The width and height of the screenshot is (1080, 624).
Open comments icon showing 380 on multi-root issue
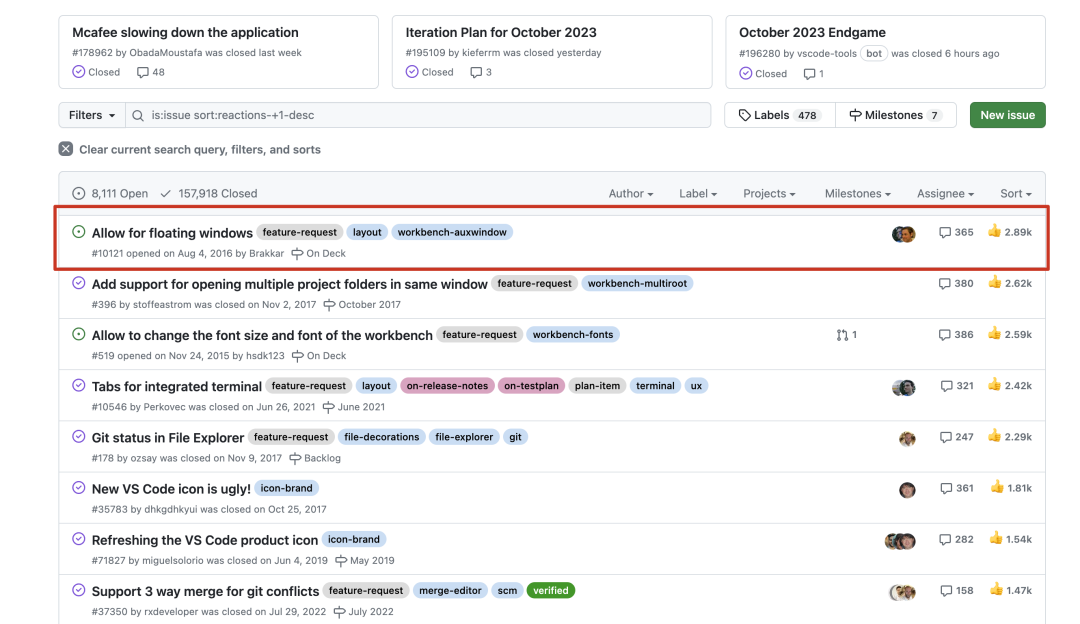[x=944, y=283]
